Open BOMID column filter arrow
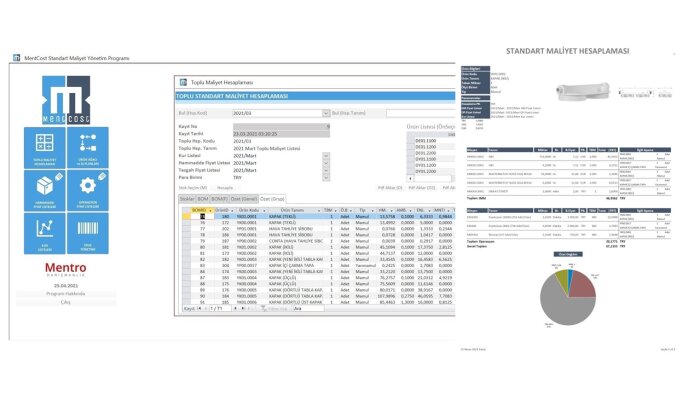The image size is (700, 394). (210, 210)
